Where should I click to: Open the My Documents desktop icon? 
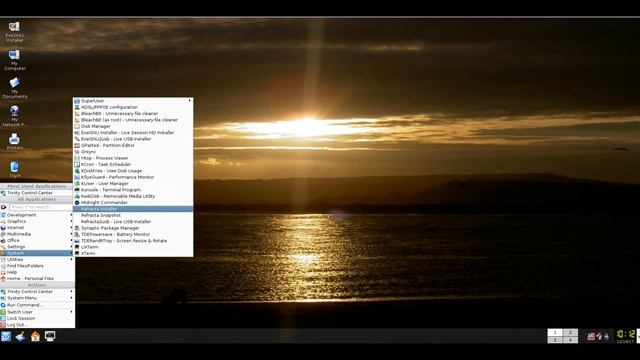pyautogui.click(x=15, y=88)
